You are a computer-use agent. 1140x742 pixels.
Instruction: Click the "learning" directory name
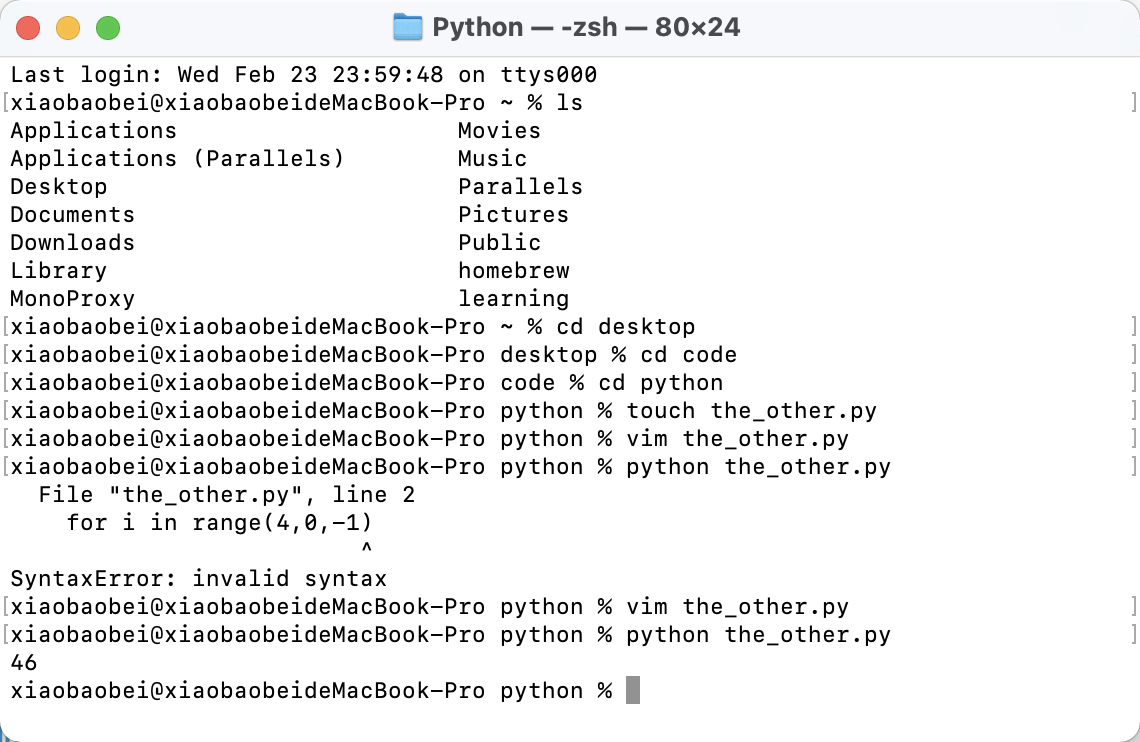514,299
